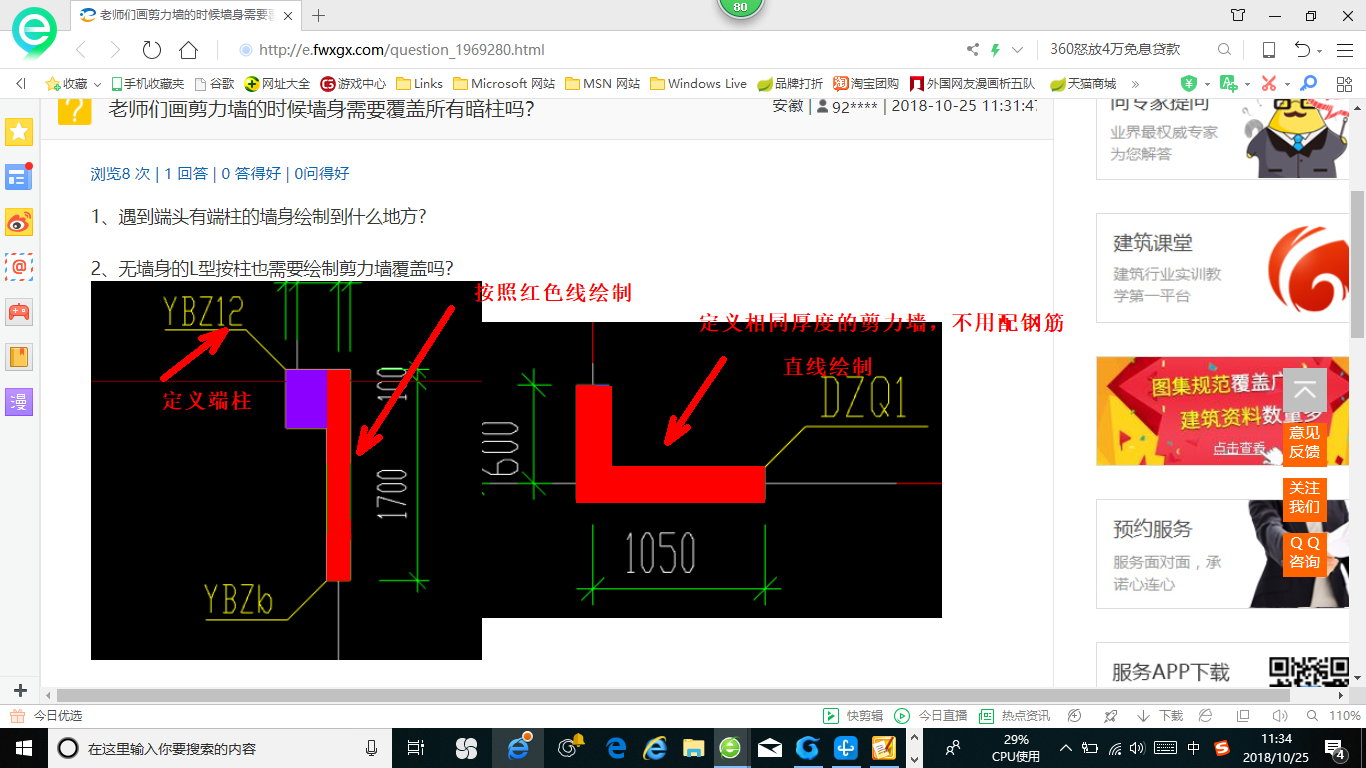Open the 淘宝团购 bookmark
Image resolution: width=1366 pixels, height=768 pixels.
tap(866, 84)
